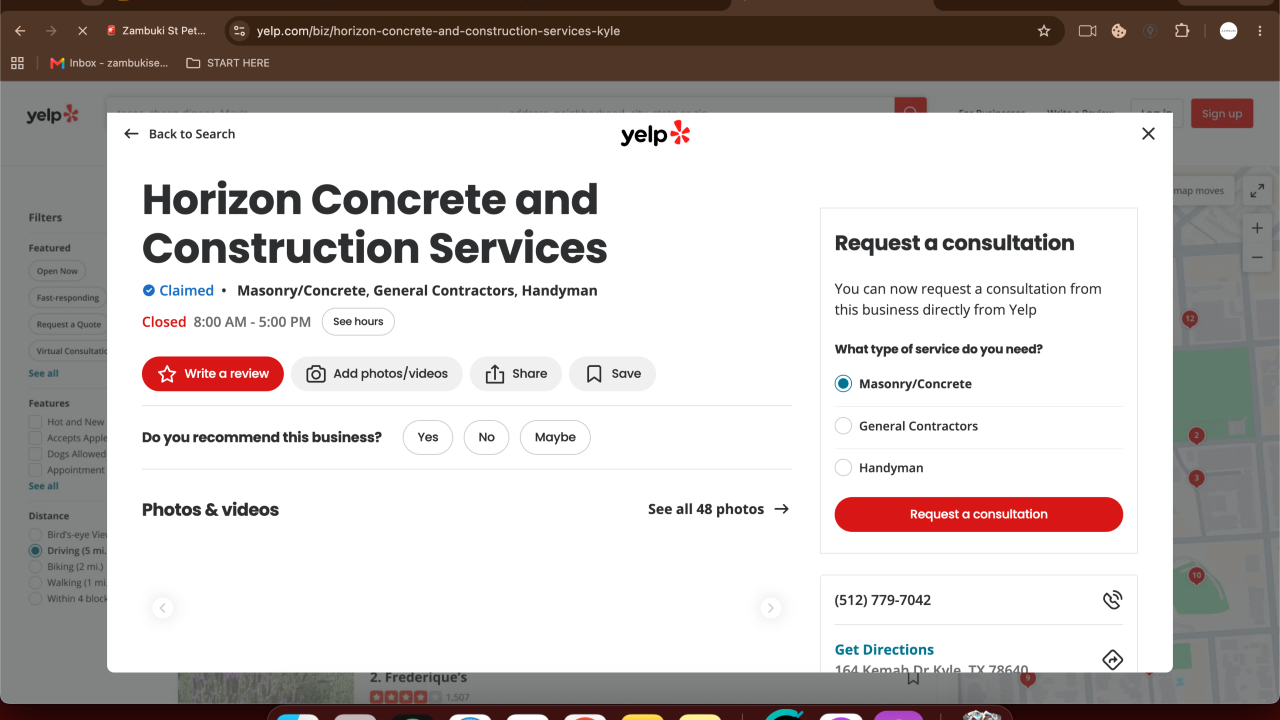This screenshot has height=720, width=1280.
Task: Click the blue Claimed badge
Action: (178, 291)
